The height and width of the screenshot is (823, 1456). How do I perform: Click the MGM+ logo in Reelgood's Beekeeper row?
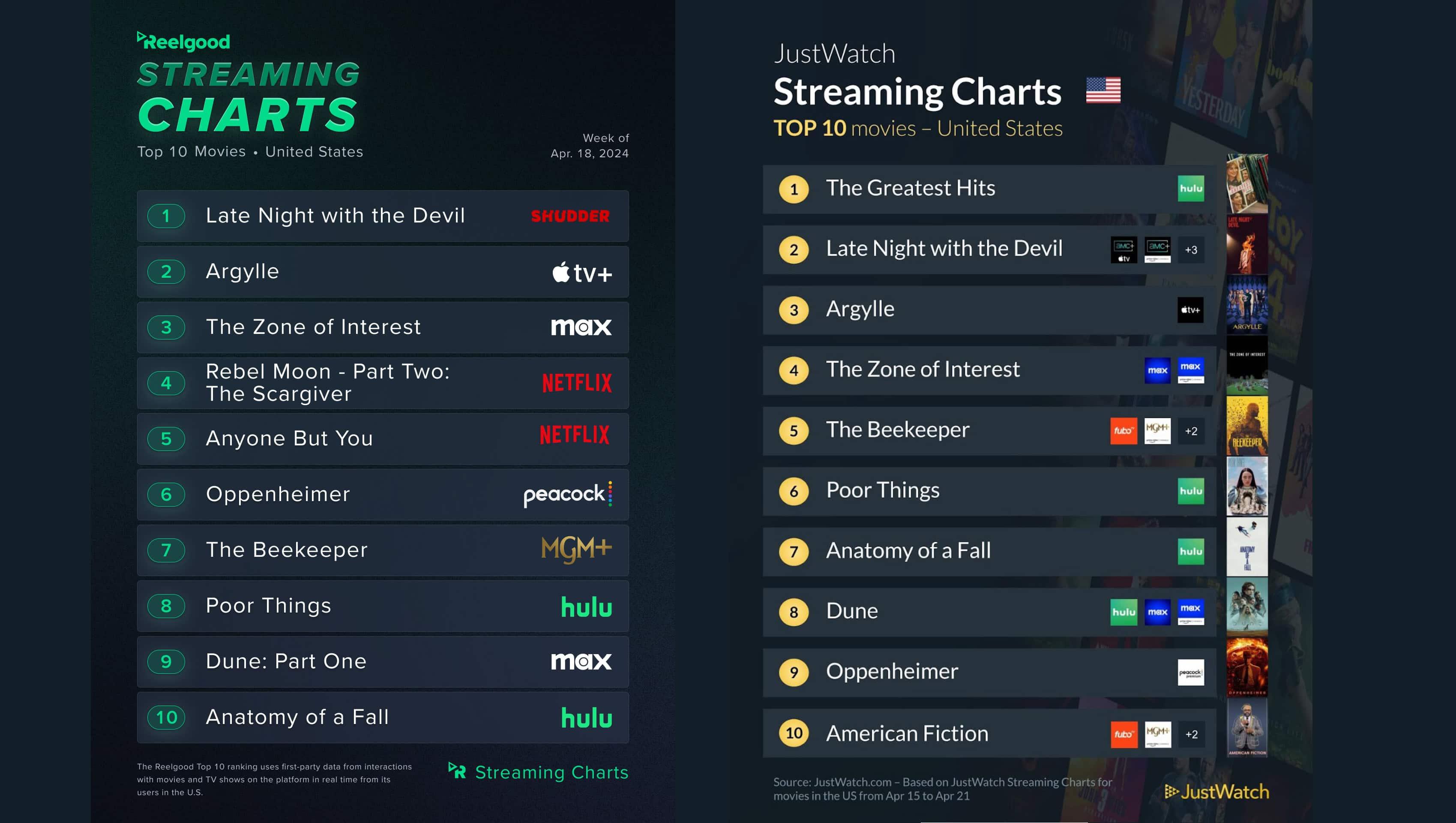tap(576, 549)
